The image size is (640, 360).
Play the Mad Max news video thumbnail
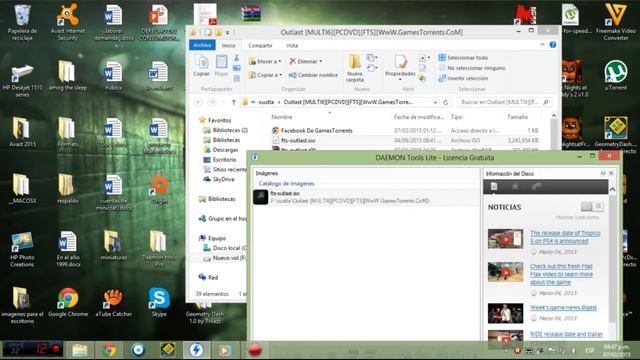coord(505,272)
